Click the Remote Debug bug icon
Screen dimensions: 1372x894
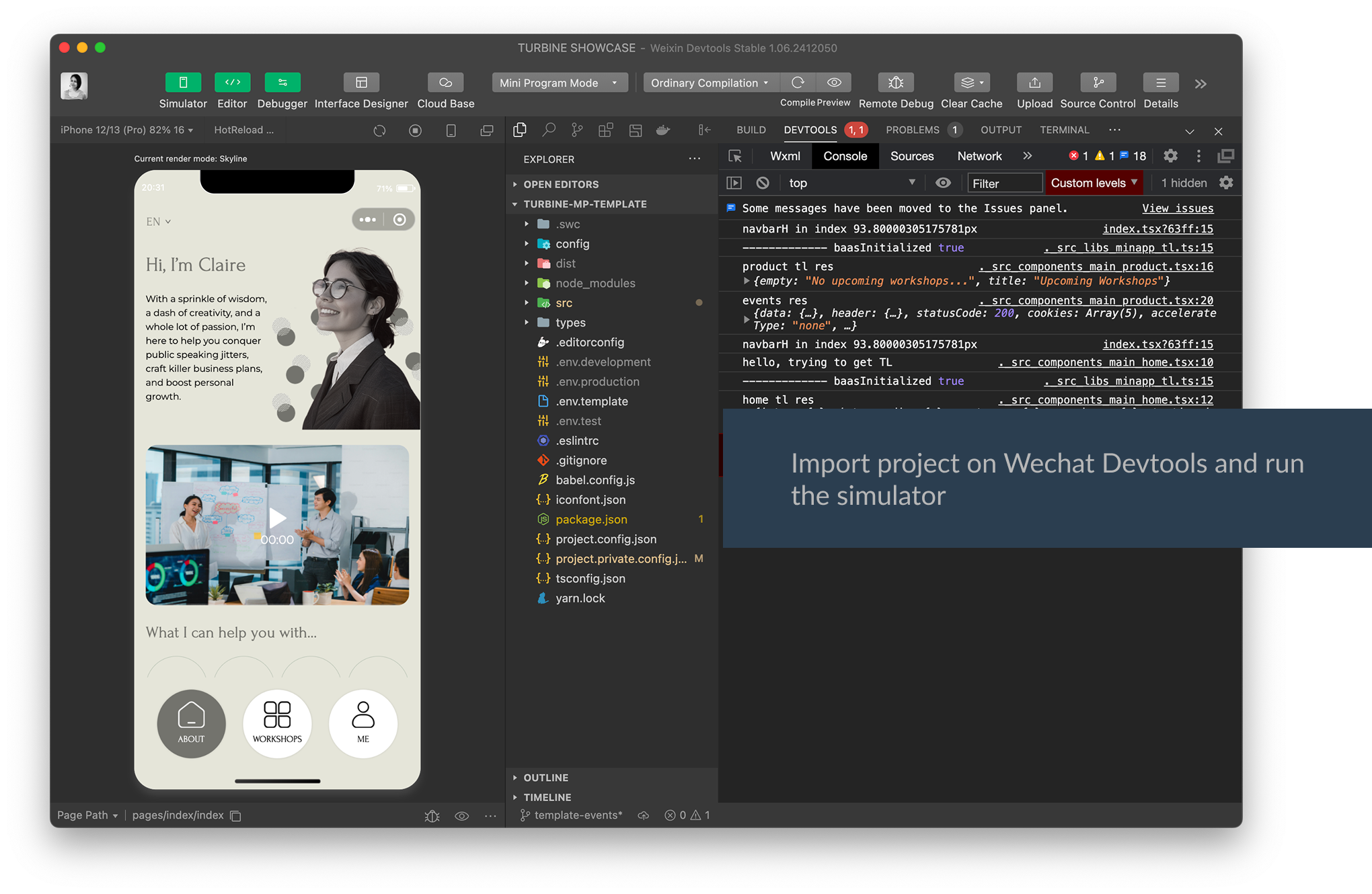(x=895, y=83)
